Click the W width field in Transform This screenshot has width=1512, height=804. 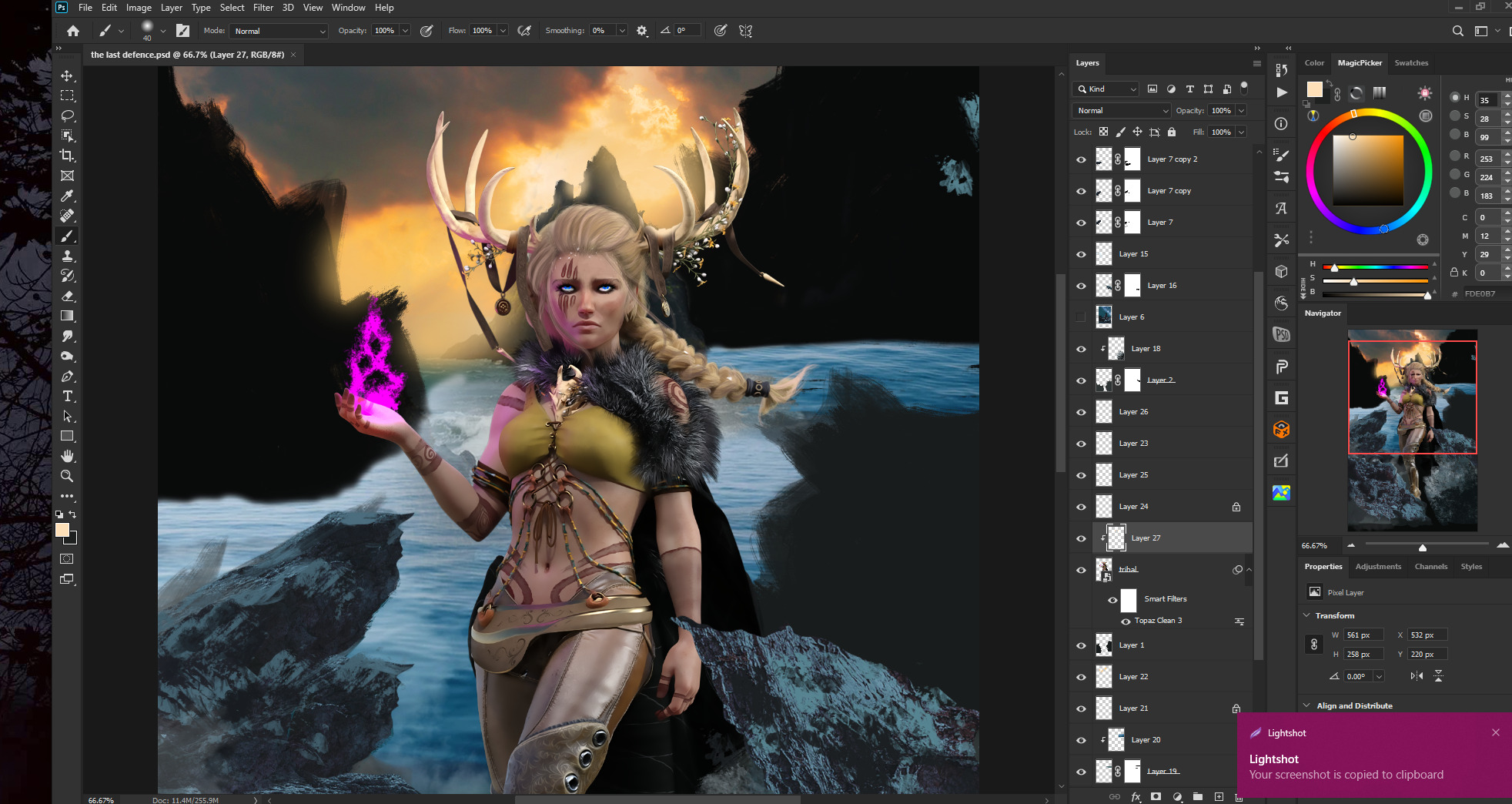(x=1363, y=635)
